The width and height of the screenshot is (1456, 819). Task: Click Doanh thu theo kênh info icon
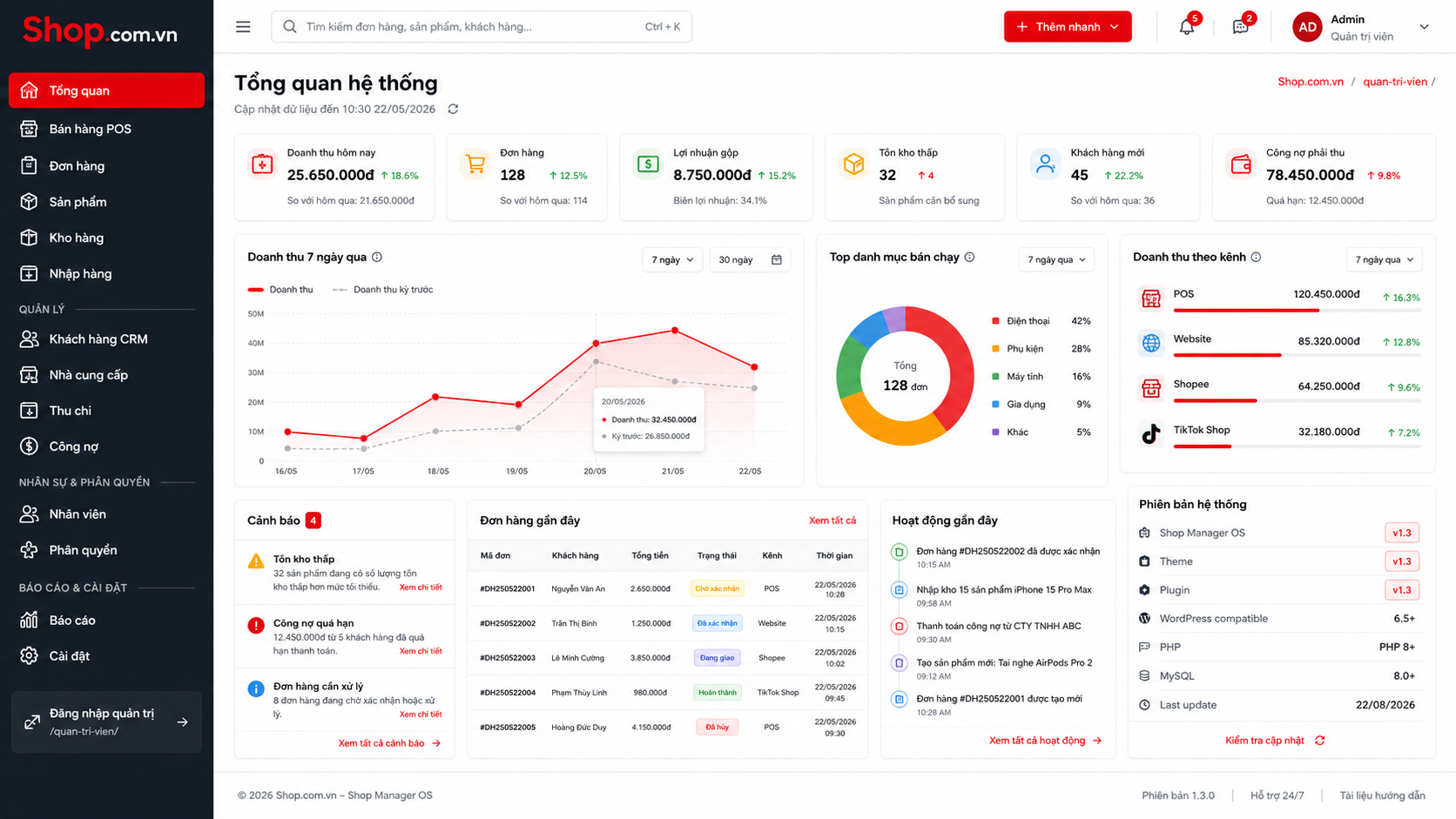[x=1256, y=257]
